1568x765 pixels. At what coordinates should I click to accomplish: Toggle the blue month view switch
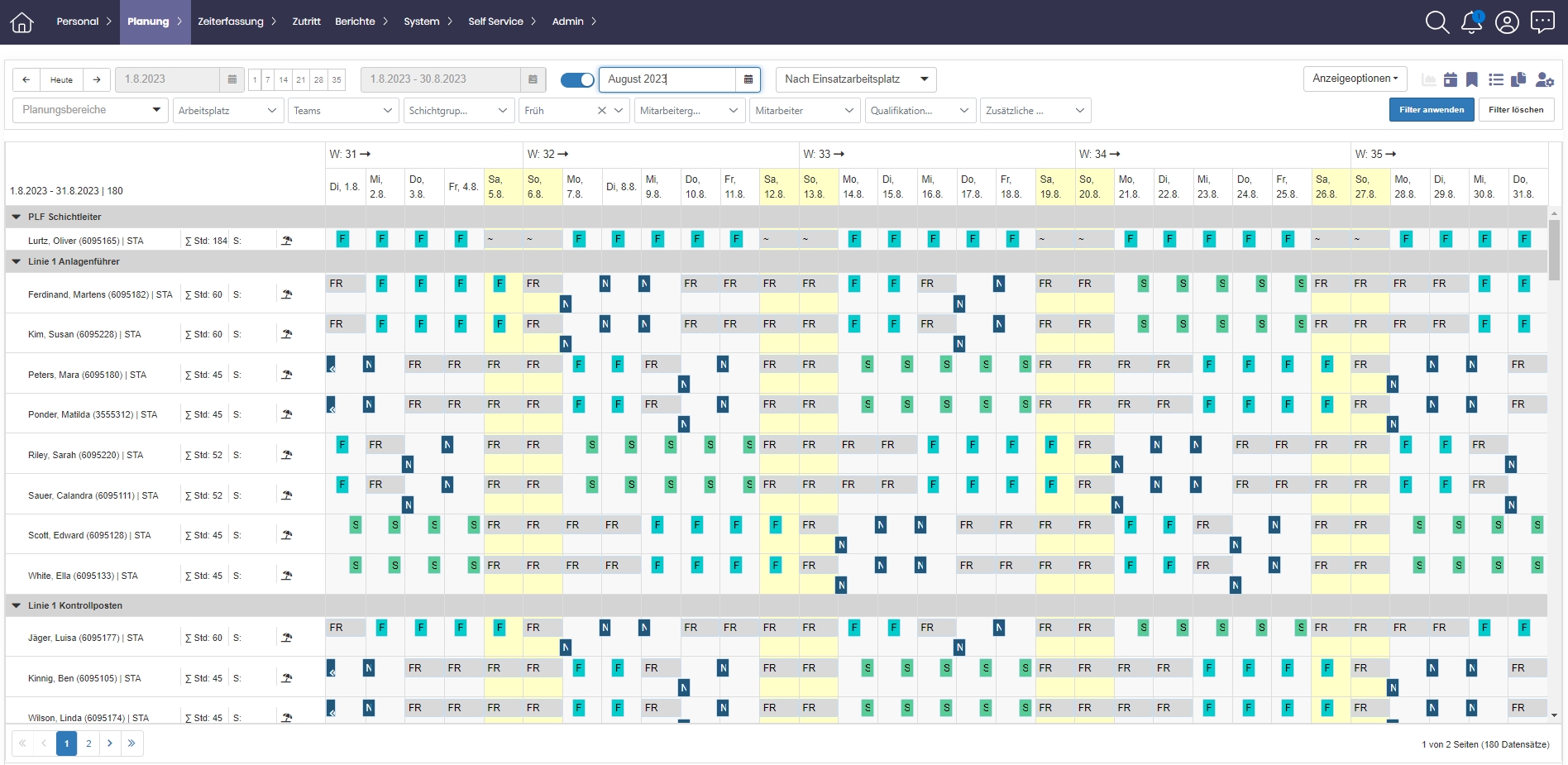[577, 79]
